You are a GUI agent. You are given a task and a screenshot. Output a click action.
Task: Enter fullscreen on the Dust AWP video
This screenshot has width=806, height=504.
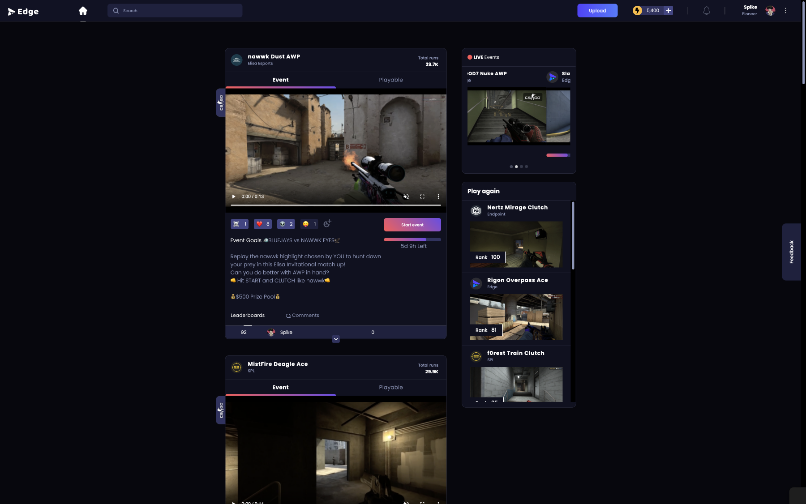(x=422, y=196)
